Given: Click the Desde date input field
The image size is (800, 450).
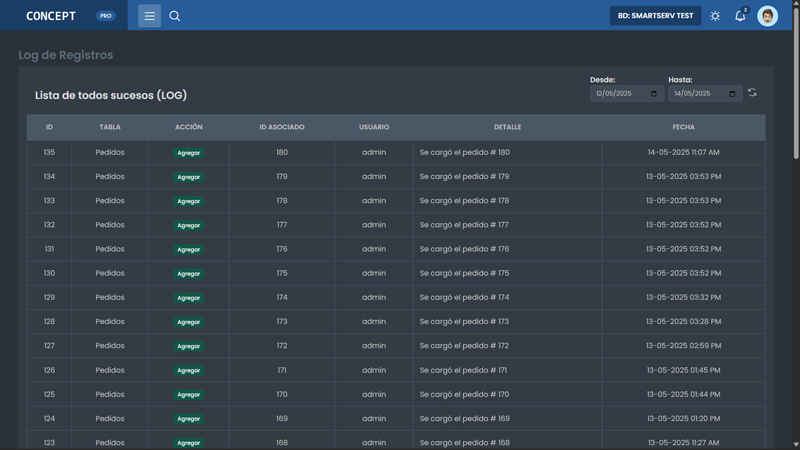Looking at the screenshot, I should tap(620, 94).
